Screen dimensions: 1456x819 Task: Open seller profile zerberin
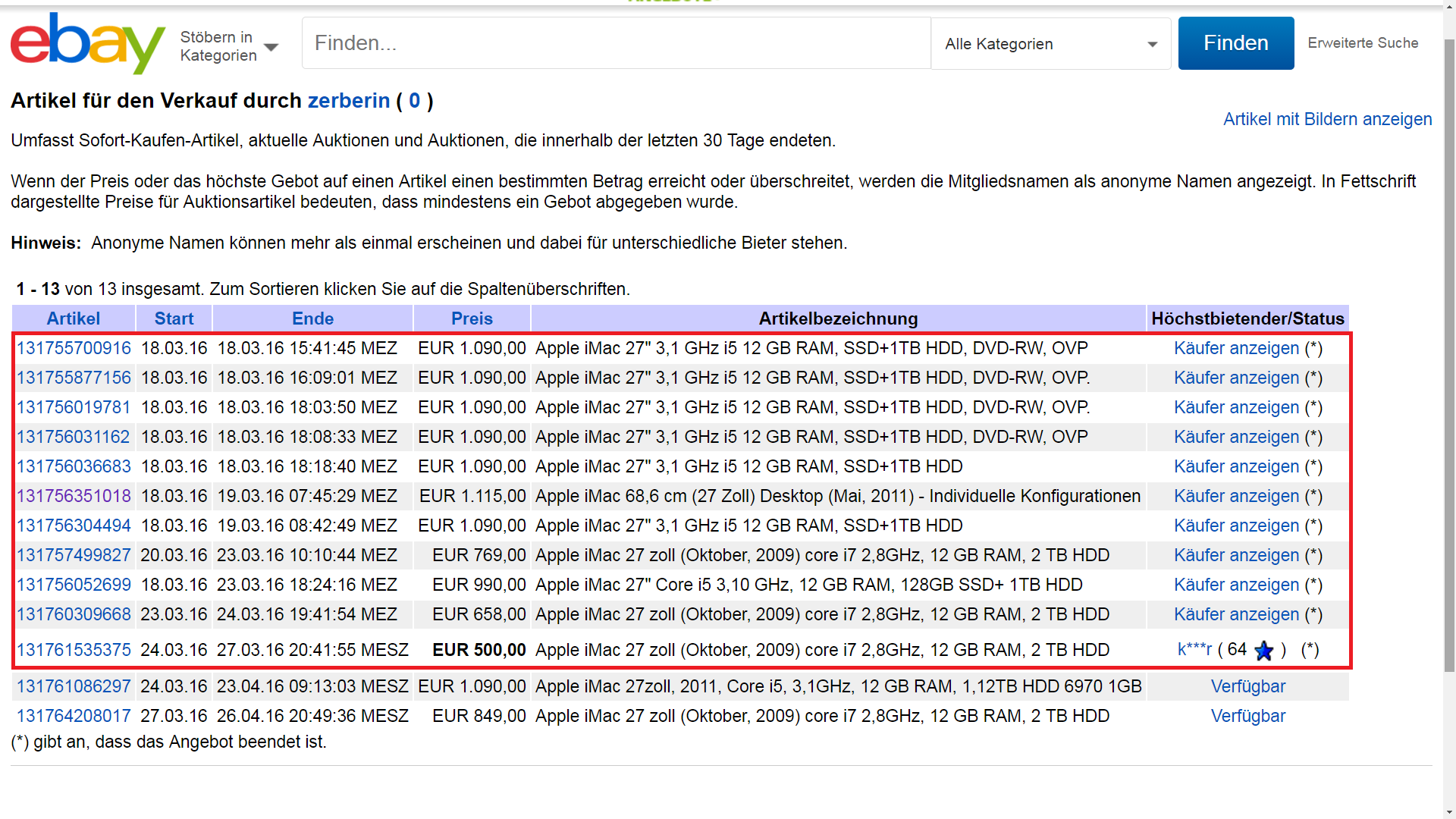349,101
